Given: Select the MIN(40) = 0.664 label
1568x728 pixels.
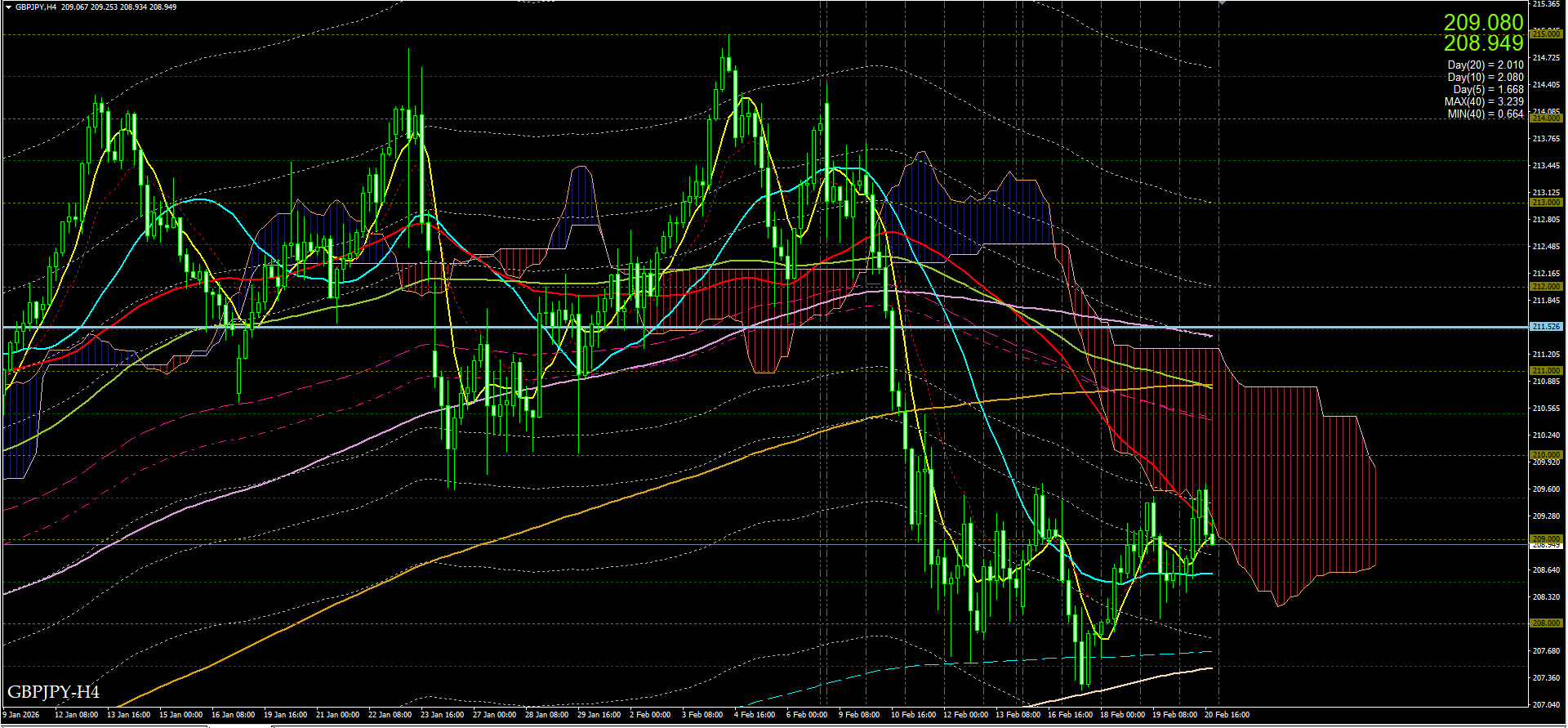Looking at the screenshot, I should pyautogui.click(x=1485, y=114).
